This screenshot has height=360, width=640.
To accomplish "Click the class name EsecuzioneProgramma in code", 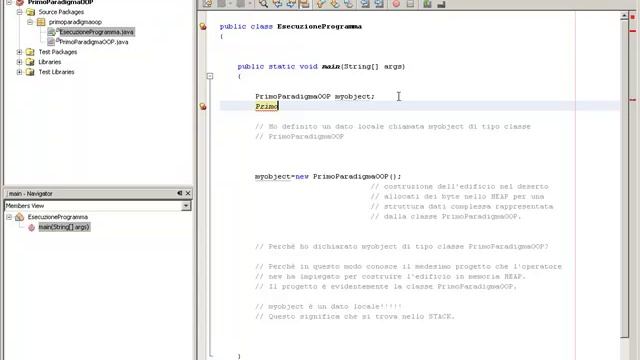I will (319, 27).
